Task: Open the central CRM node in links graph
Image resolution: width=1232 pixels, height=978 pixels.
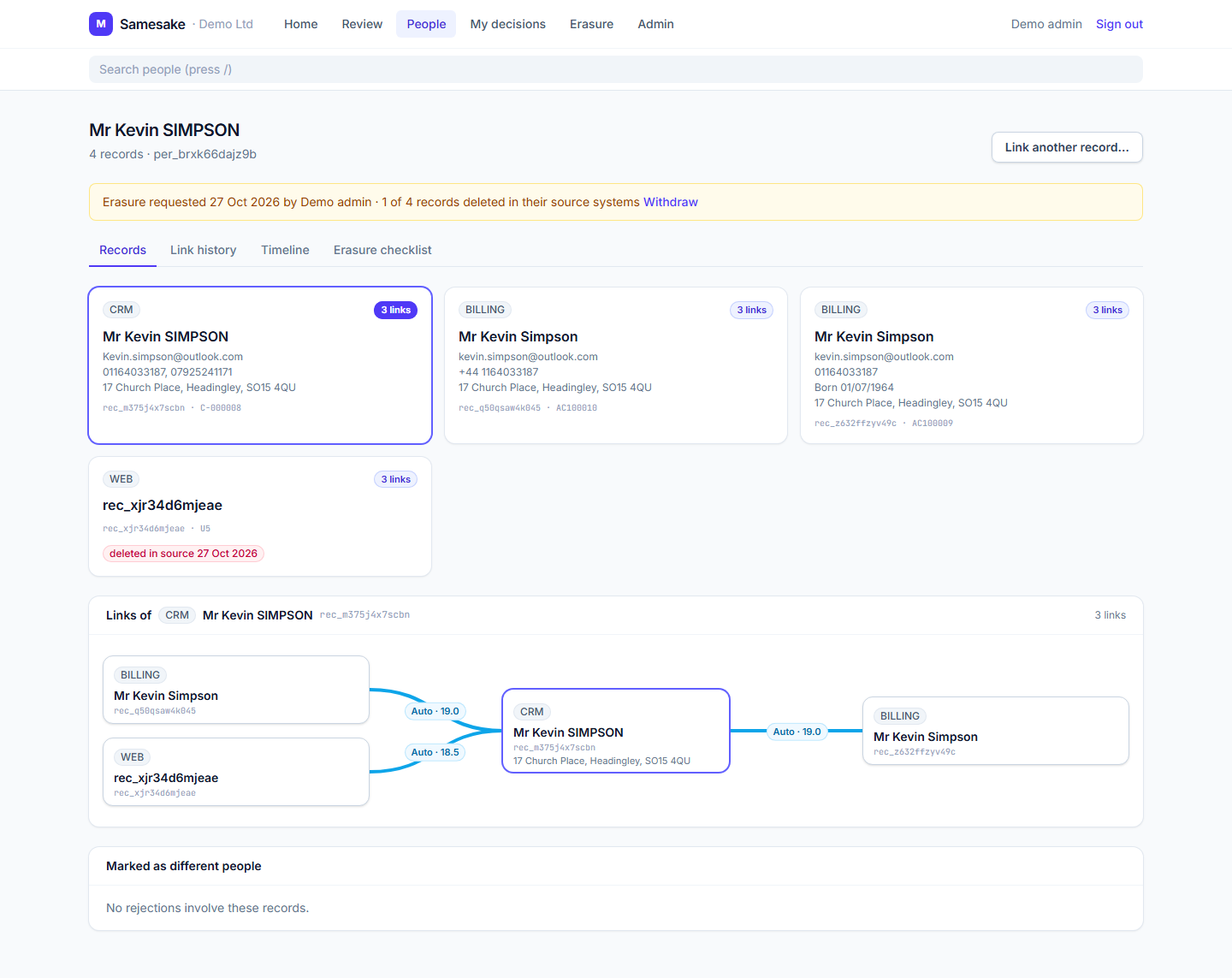Action: pyautogui.click(x=616, y=731)
